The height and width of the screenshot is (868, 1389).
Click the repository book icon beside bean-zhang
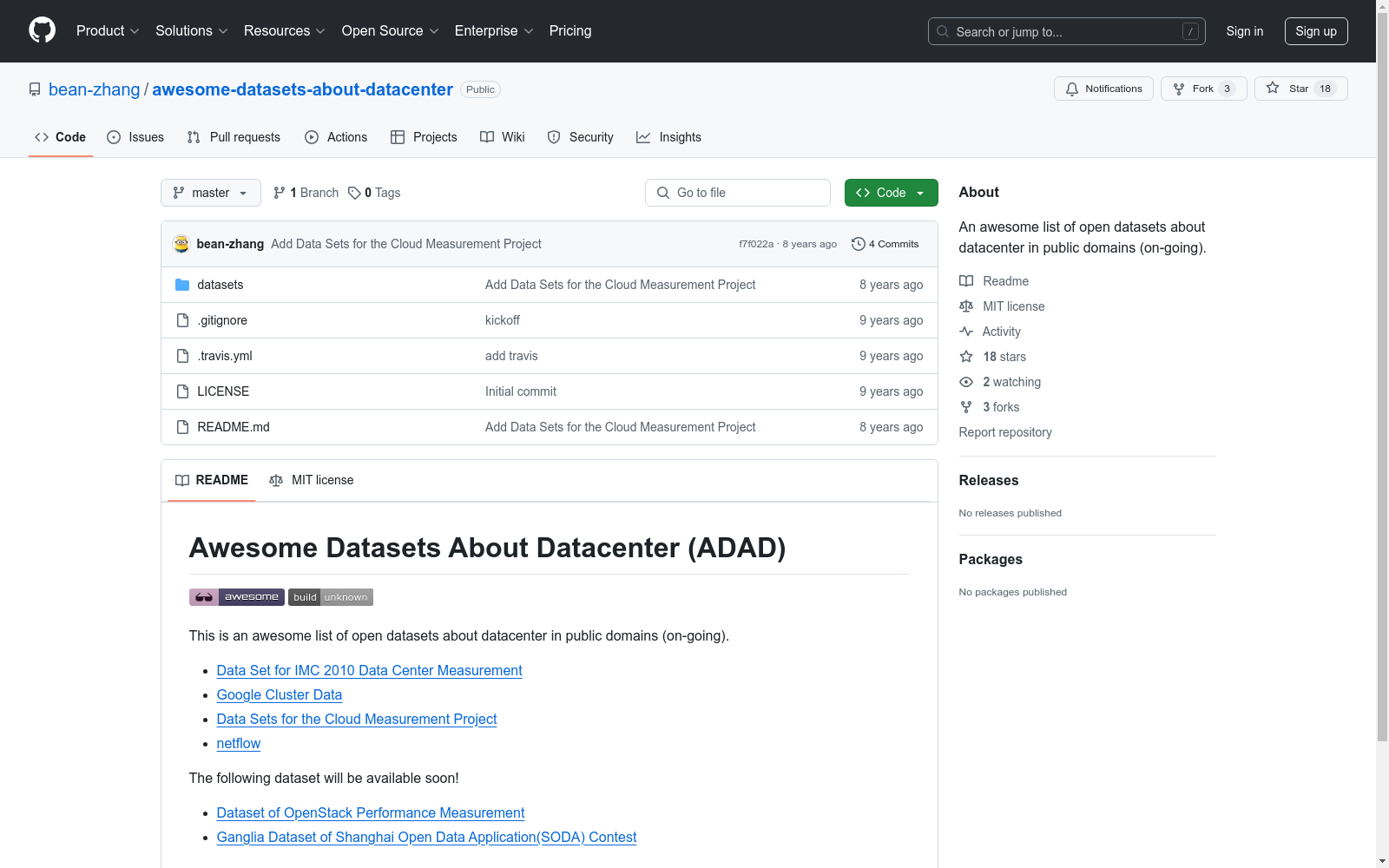35,89
